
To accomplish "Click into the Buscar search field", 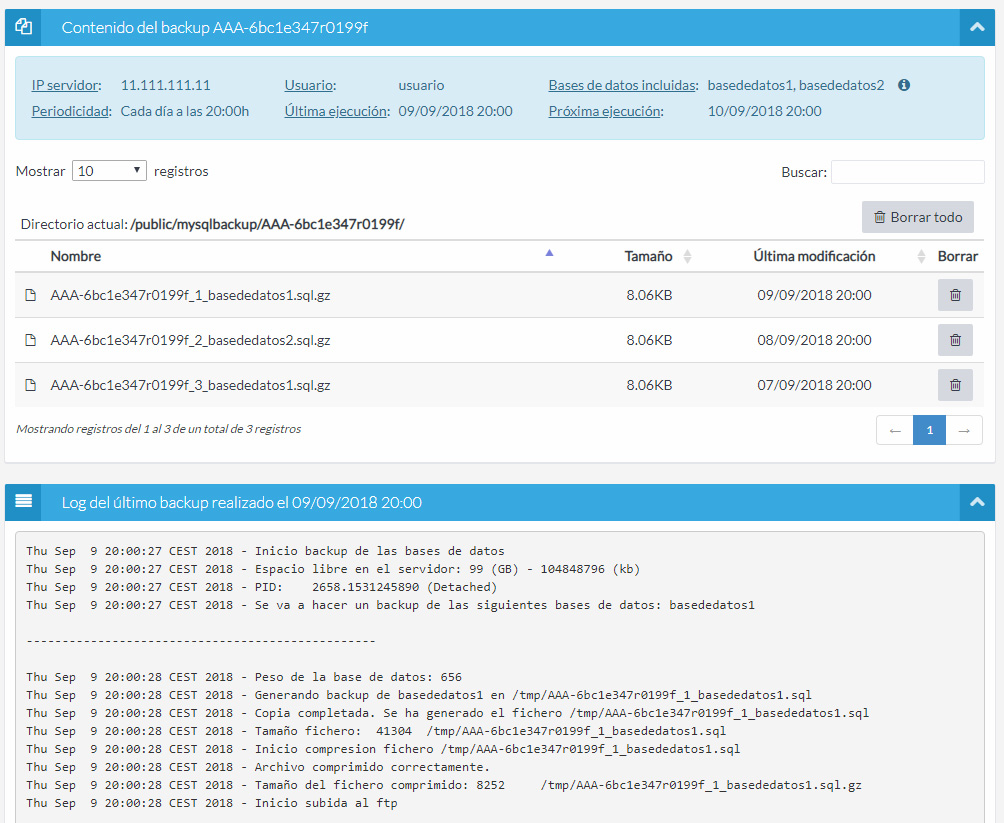I will [907, 172].
